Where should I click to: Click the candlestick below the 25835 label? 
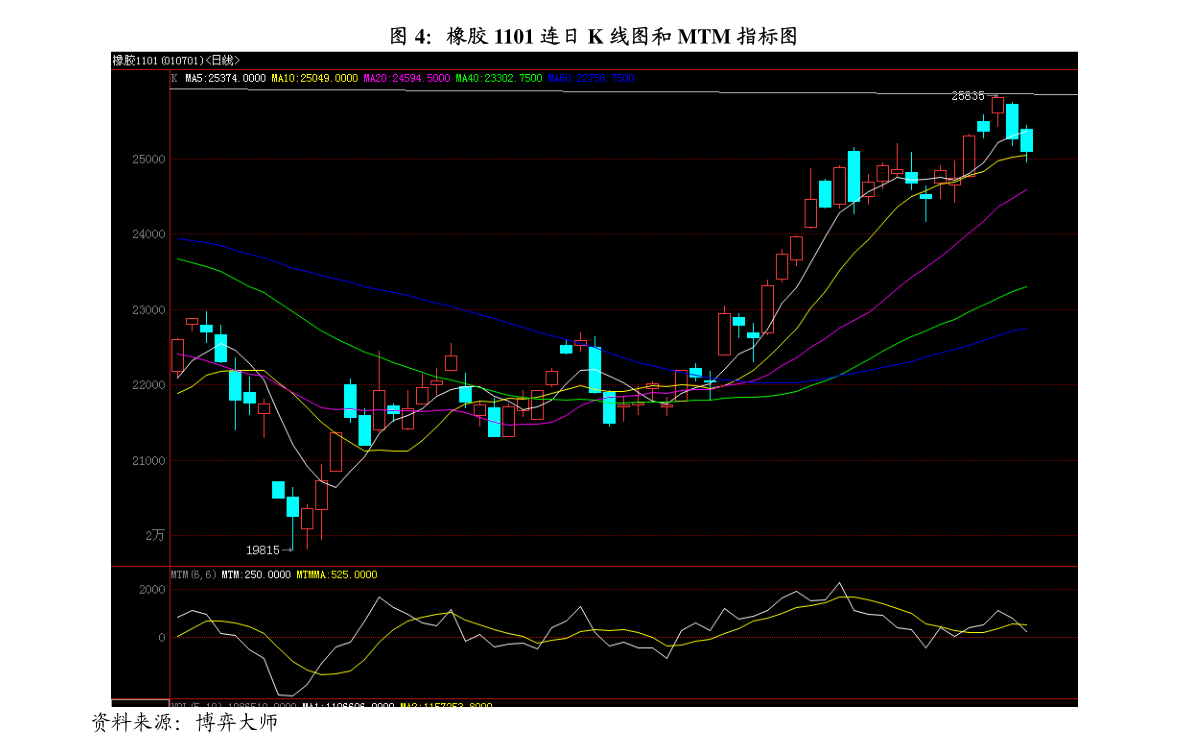coord(997,105)
